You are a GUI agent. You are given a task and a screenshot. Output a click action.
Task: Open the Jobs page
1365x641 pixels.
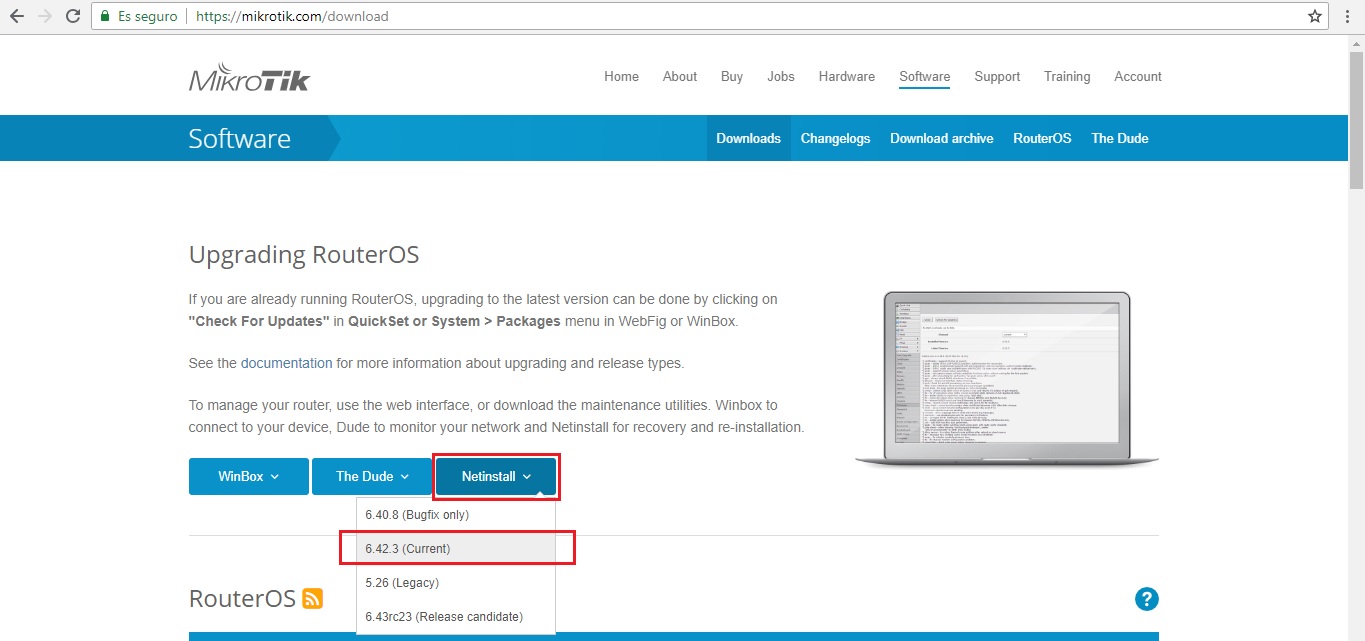[x=781, y=76]
